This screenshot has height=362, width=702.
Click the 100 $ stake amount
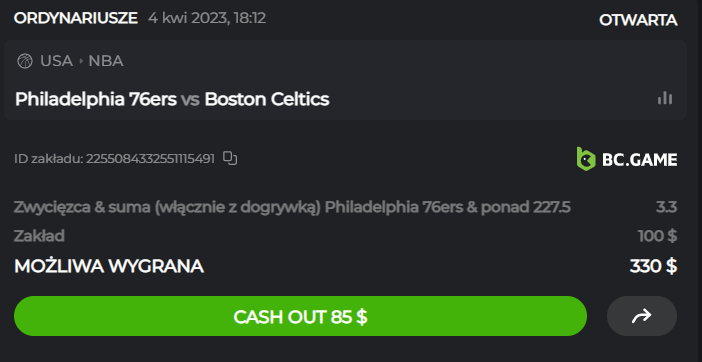[657, 236]
